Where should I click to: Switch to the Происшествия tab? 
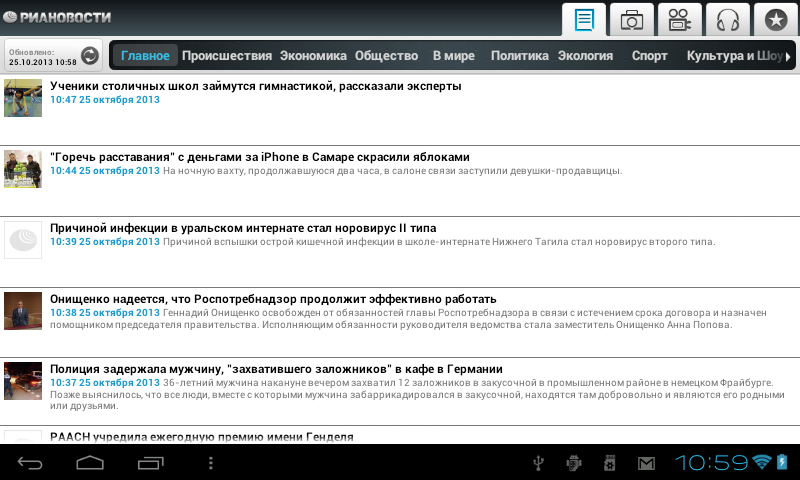pyautogui.click(x=227, y=56)
